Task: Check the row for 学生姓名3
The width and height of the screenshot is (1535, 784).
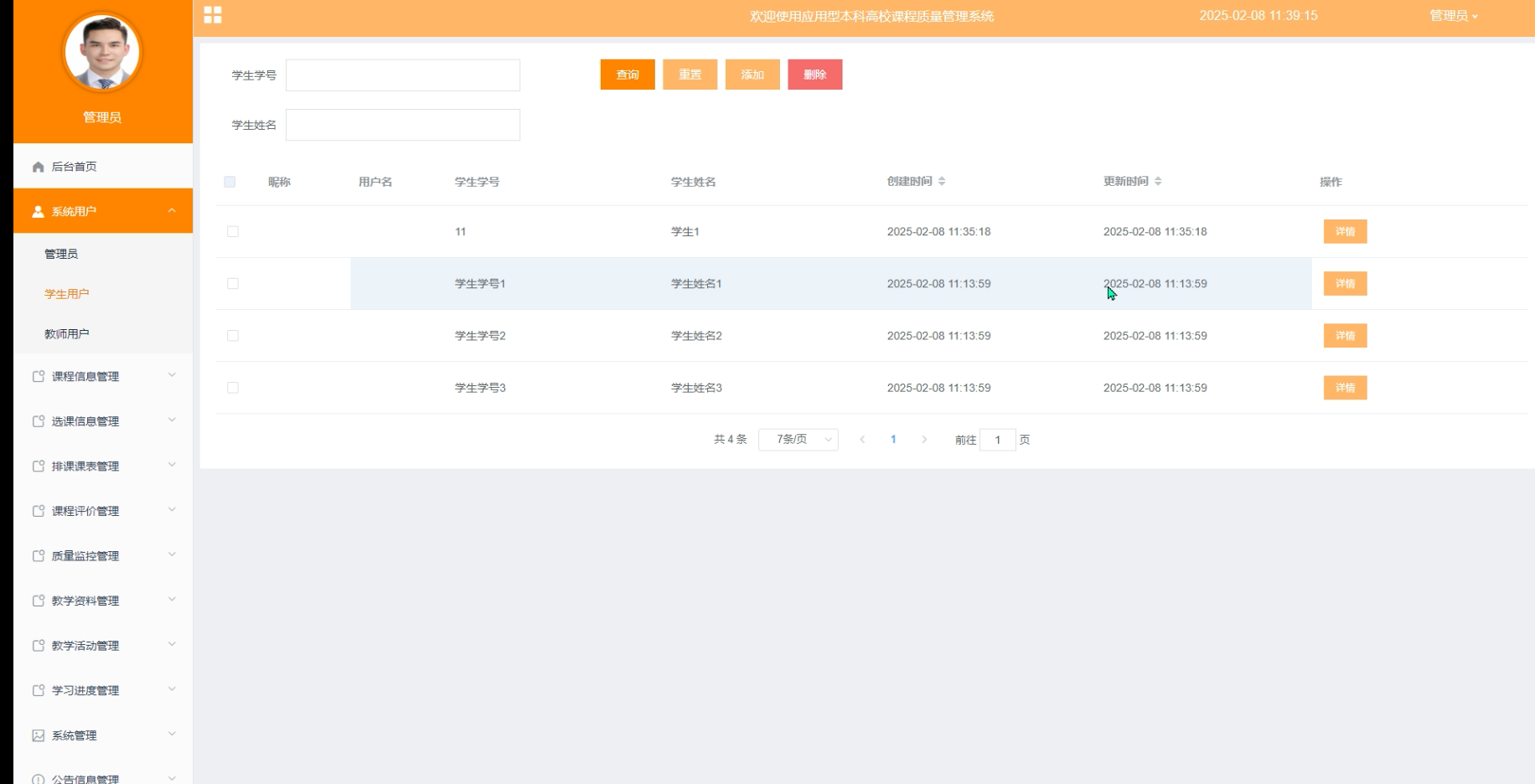Action: click(x=233, y=387)
